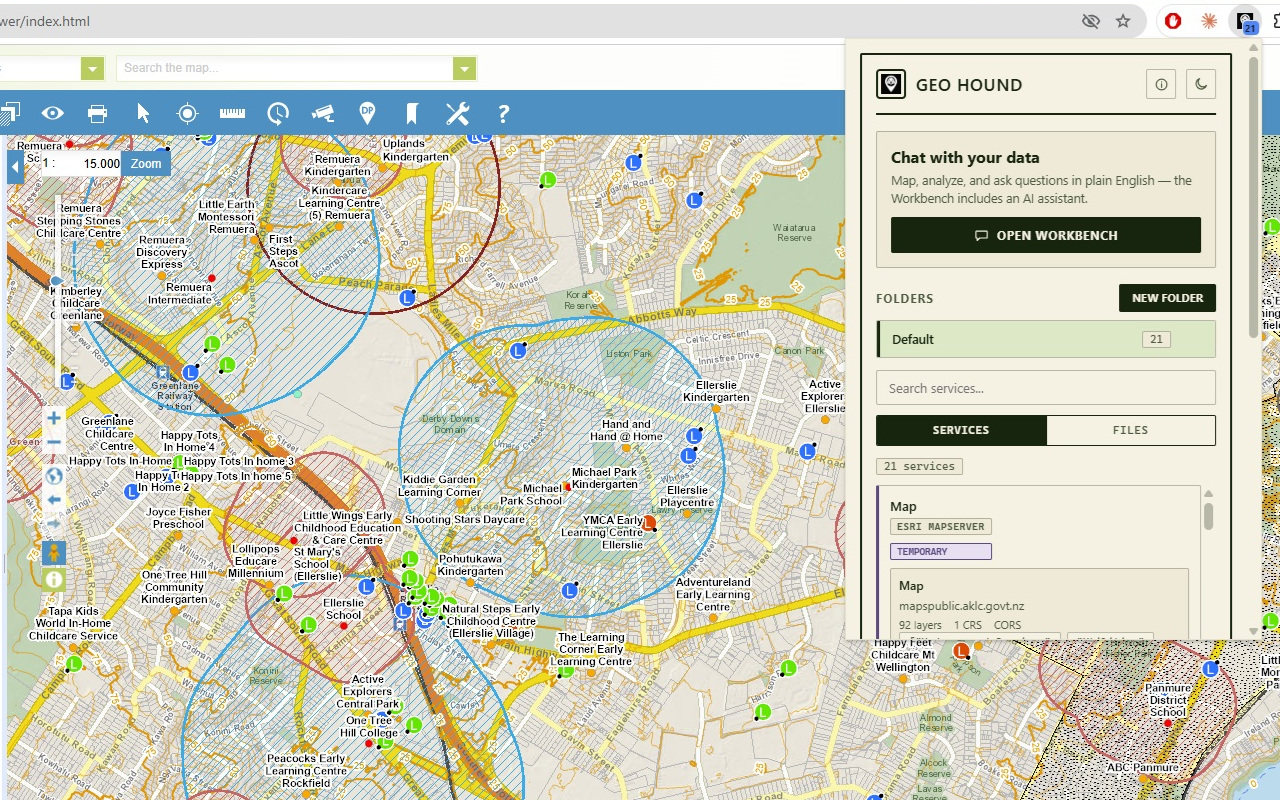Activate the street view pegman button

tap(54, 553)
